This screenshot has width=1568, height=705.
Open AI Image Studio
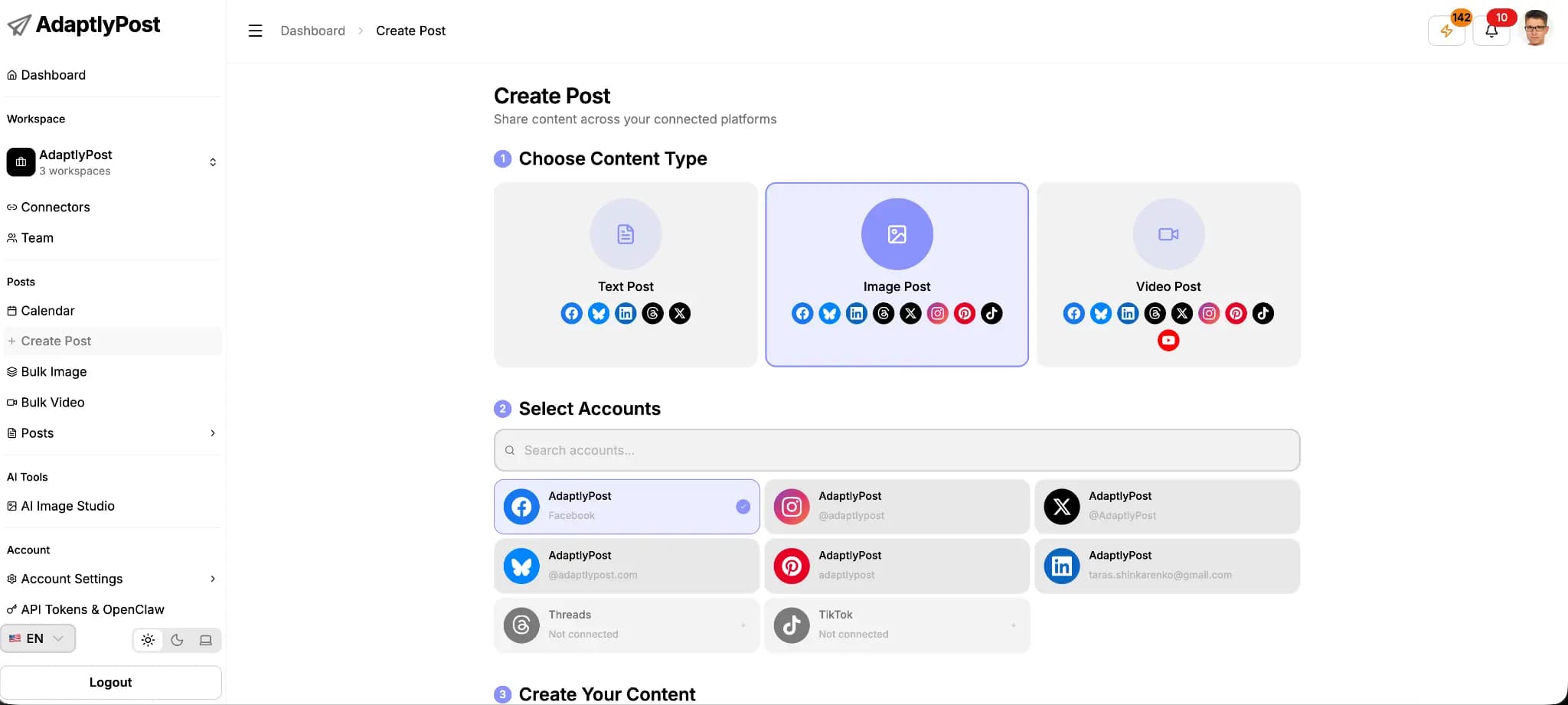pos(113,506)
